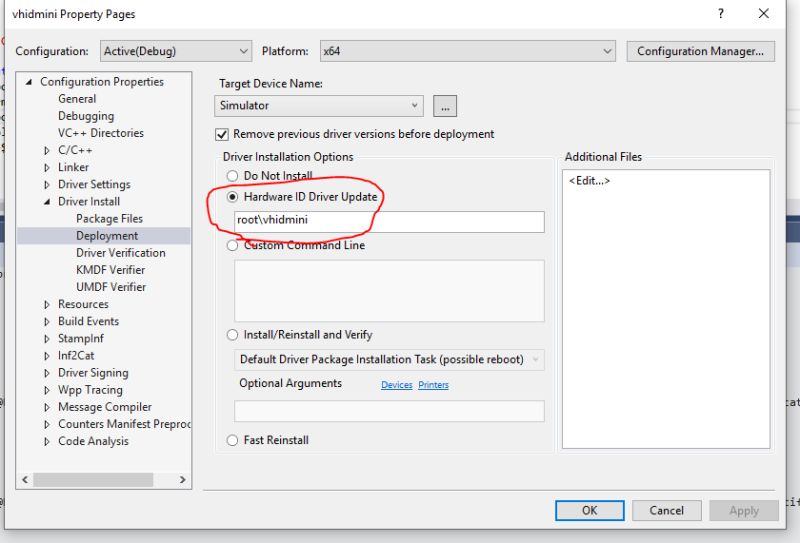This screenshot has height=543, width=800.
Task: Click tree scrollbar right arrow
Action: tap(183, 480)
